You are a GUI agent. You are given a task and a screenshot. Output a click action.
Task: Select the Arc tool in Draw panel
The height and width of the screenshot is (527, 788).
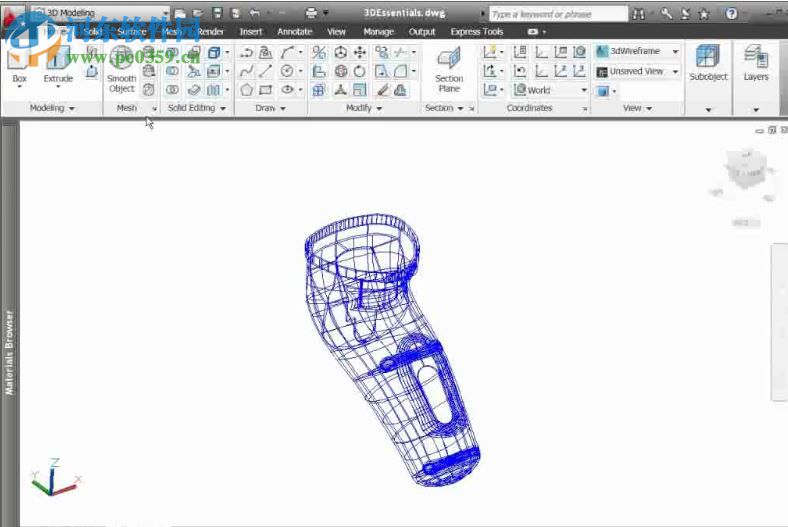(287, 52)
